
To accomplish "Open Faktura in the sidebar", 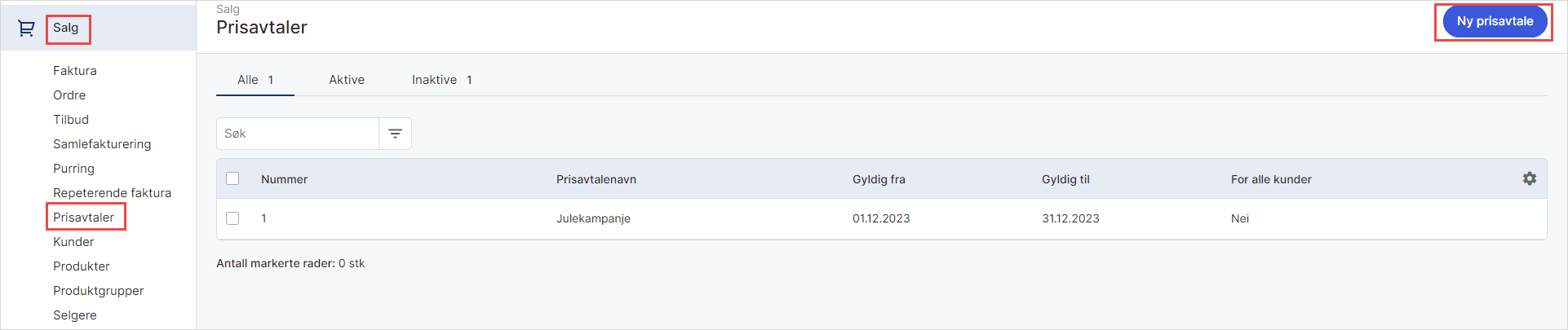I will tap(75, 71).
